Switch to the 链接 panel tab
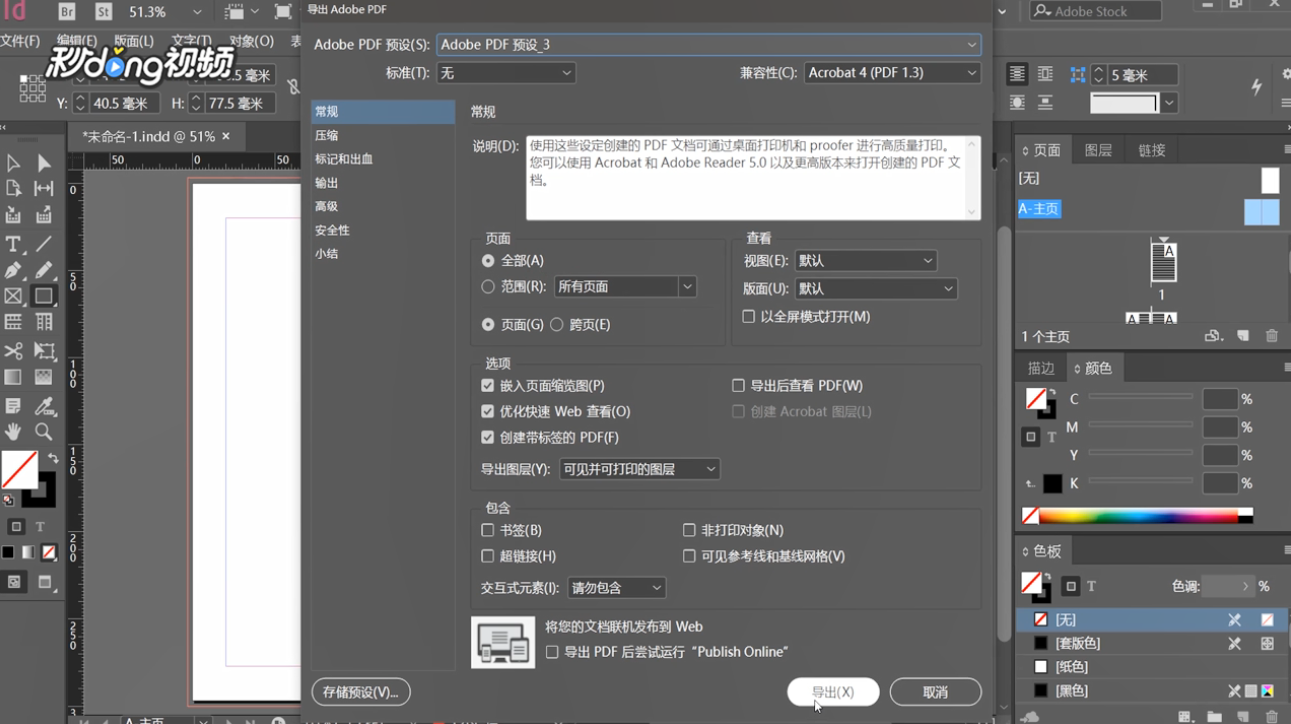1291x724 pixels. (1151, 150)
